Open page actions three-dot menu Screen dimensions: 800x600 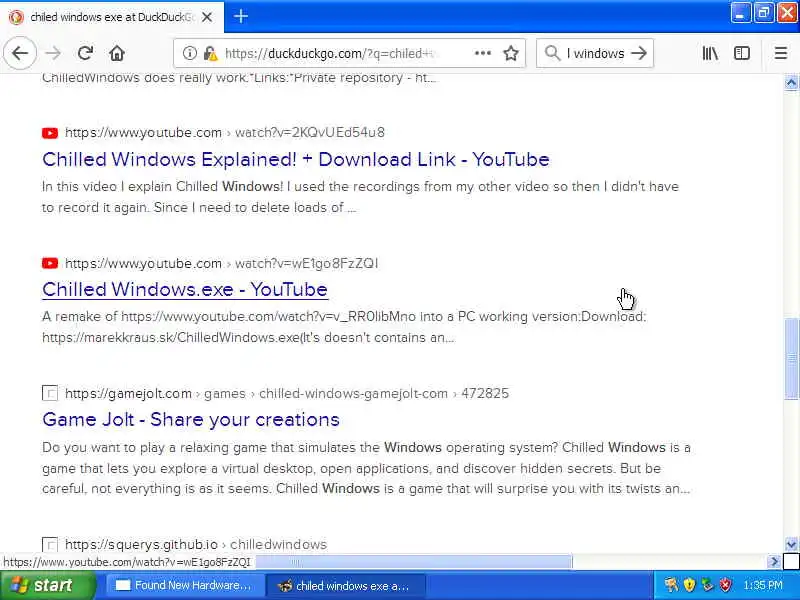coord(483,53)
